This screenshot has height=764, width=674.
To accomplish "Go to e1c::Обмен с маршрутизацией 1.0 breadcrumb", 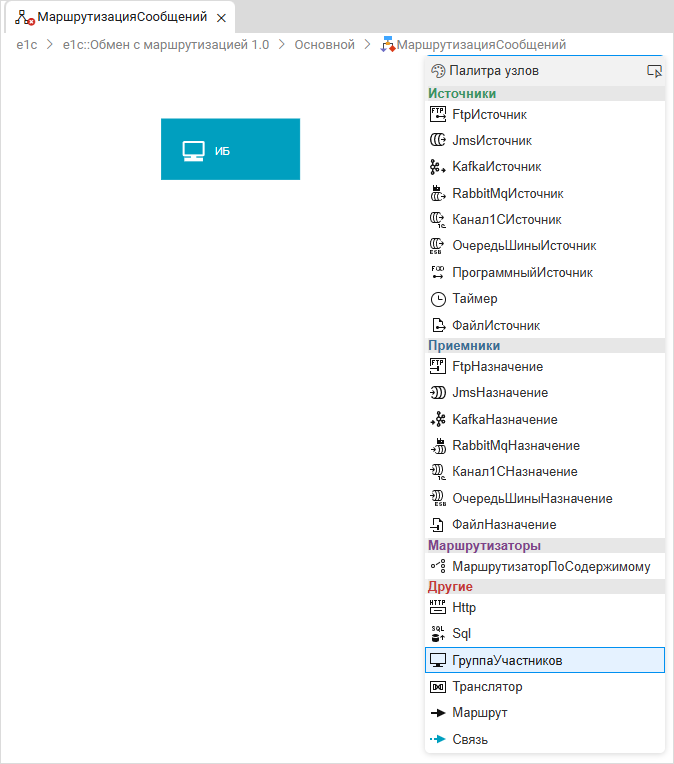I will point(165,44).
